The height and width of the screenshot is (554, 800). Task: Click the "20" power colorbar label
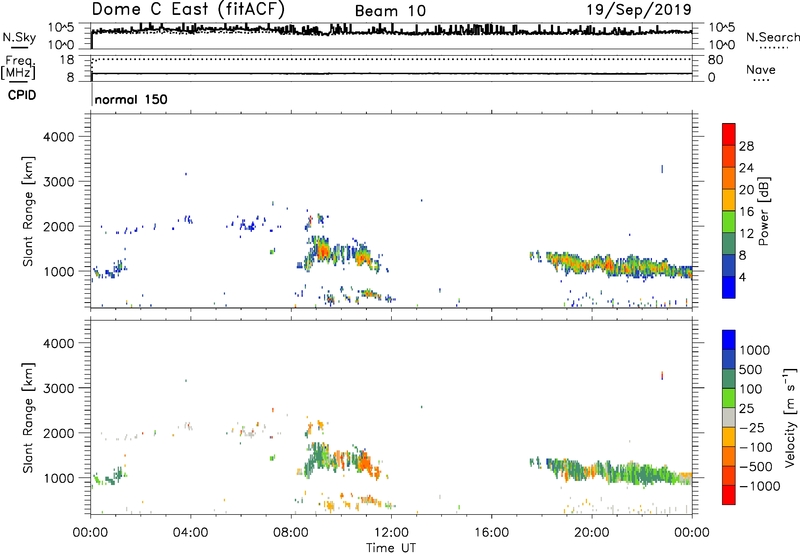[x=746, y=190]
